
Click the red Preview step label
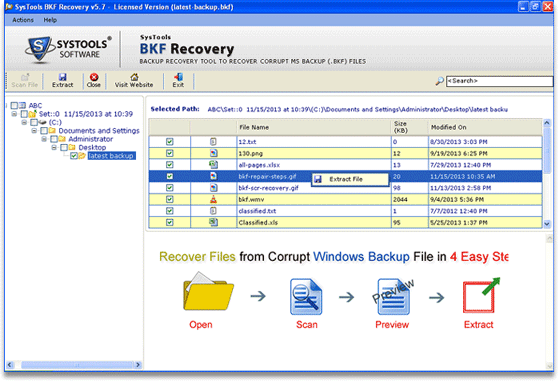(x=392, y=324)
